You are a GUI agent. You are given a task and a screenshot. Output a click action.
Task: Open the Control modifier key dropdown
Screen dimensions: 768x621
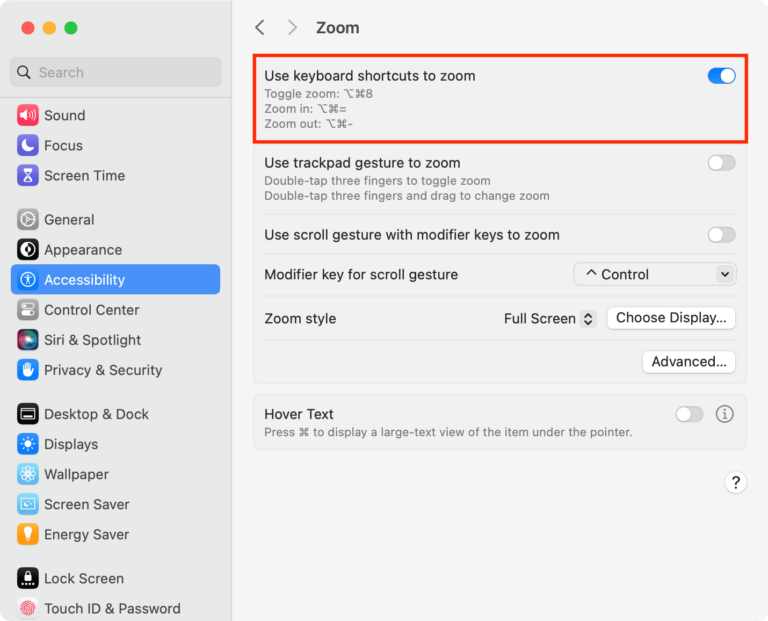click(655, 274)
